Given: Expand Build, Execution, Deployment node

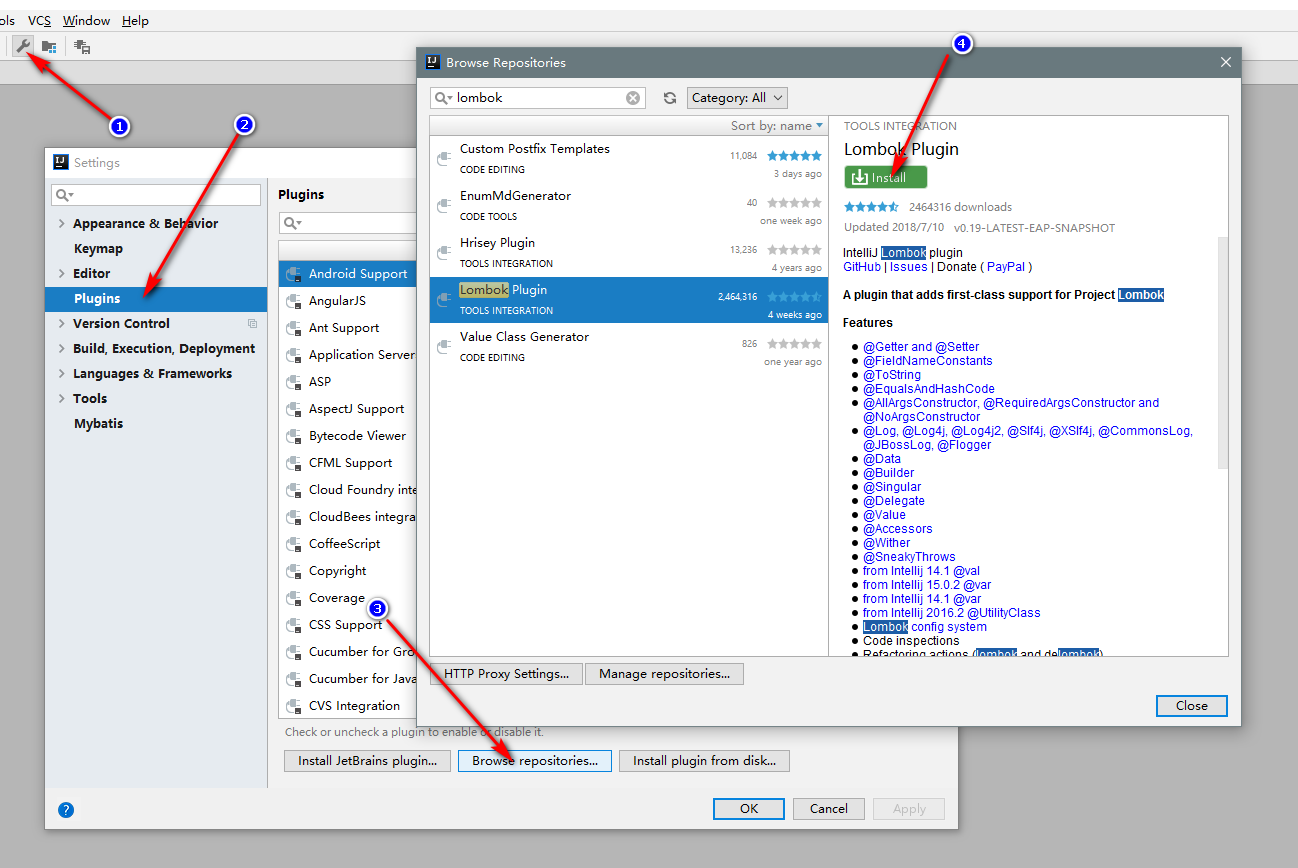Looking at the screenshot, I should pyautogui.click(x=62, y=349).
